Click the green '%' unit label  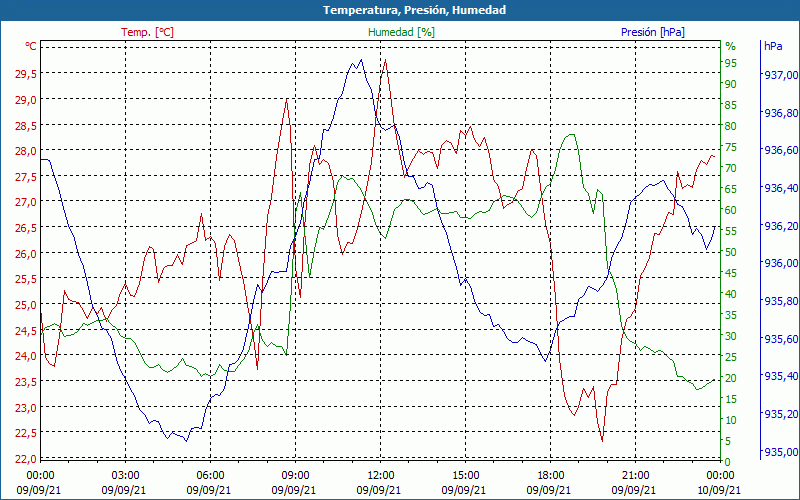click(x=731, y=46)
